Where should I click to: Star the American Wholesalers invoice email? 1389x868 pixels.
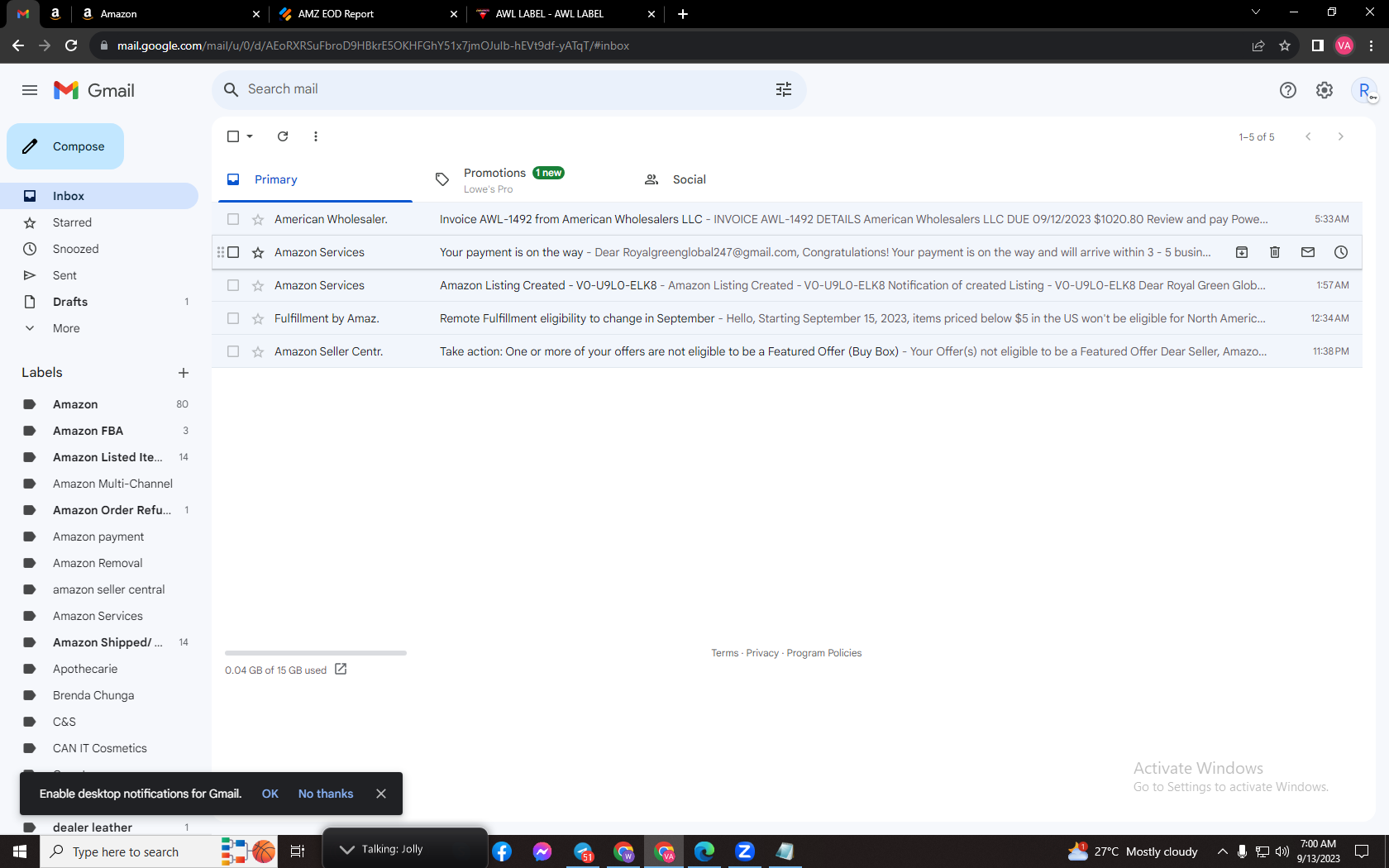[258, 219]
